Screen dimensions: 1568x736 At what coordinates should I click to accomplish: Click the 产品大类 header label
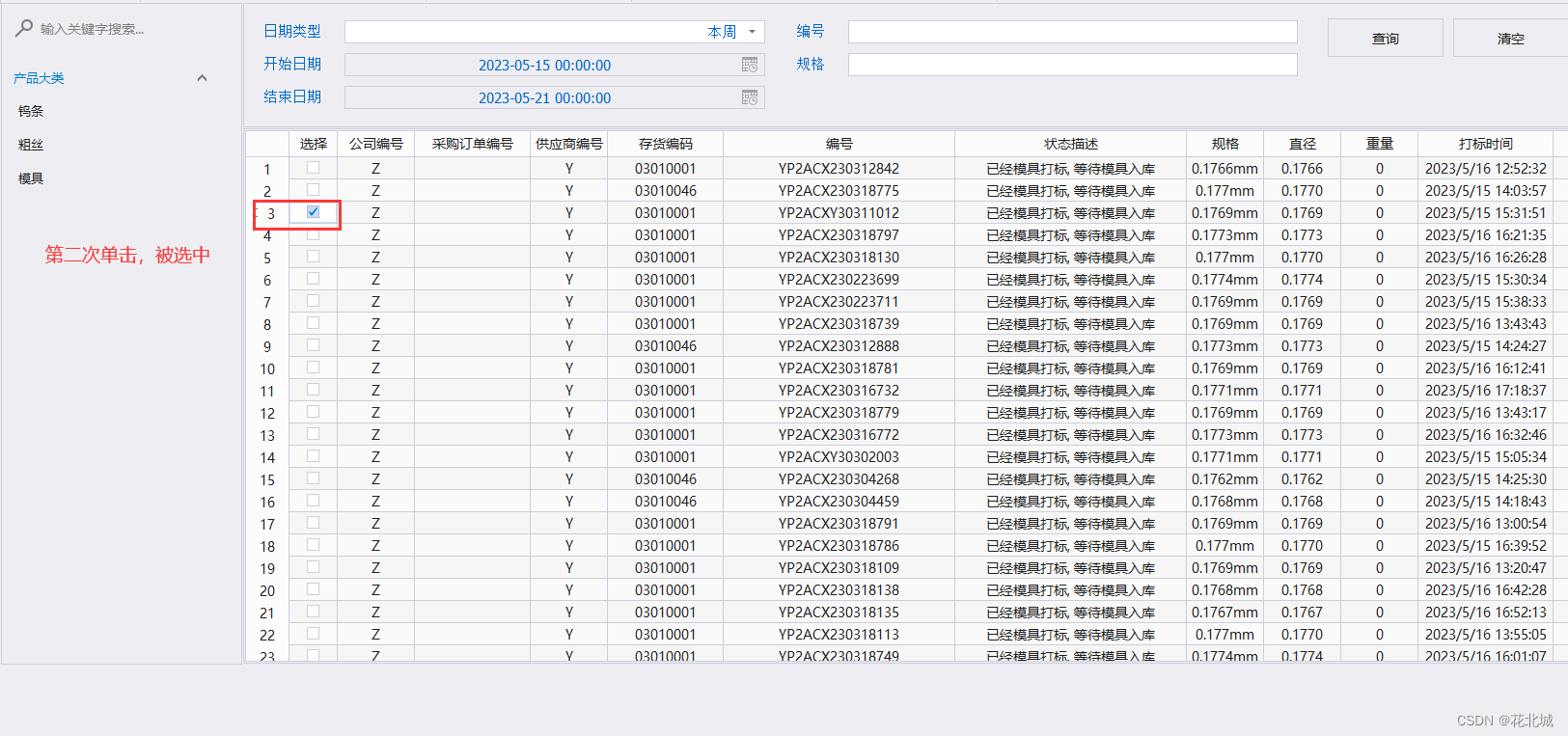[x=39, y=78]
